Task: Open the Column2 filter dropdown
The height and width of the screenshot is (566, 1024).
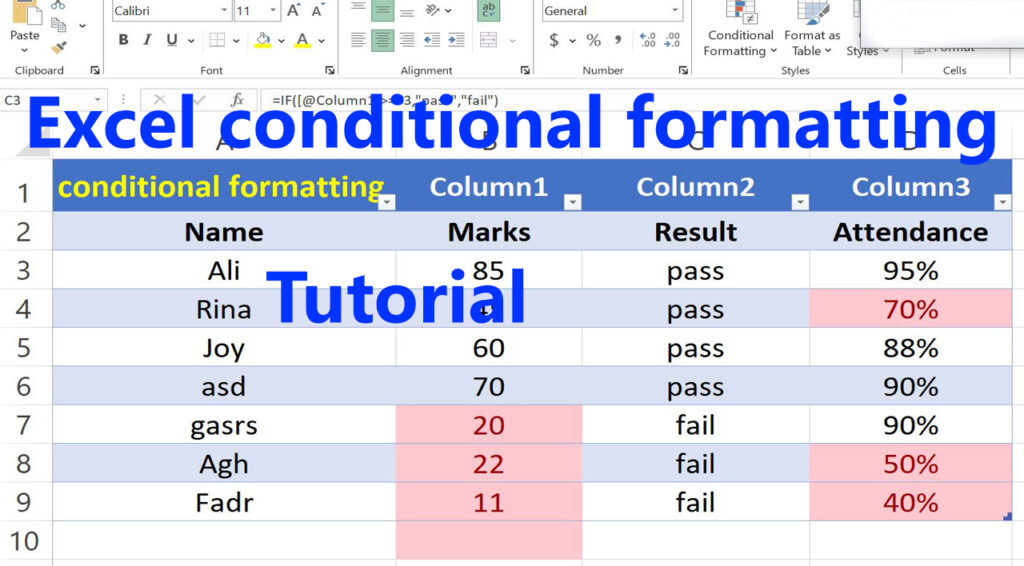Action: click(x=800, y=202)
